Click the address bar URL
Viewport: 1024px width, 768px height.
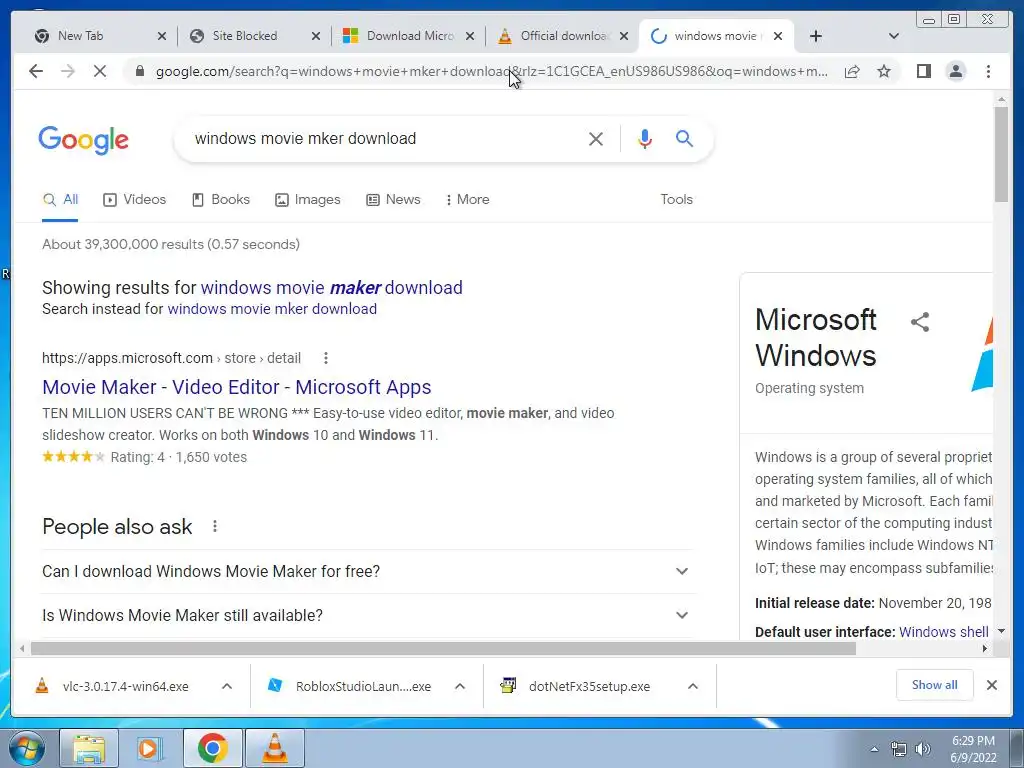[492, 71]
